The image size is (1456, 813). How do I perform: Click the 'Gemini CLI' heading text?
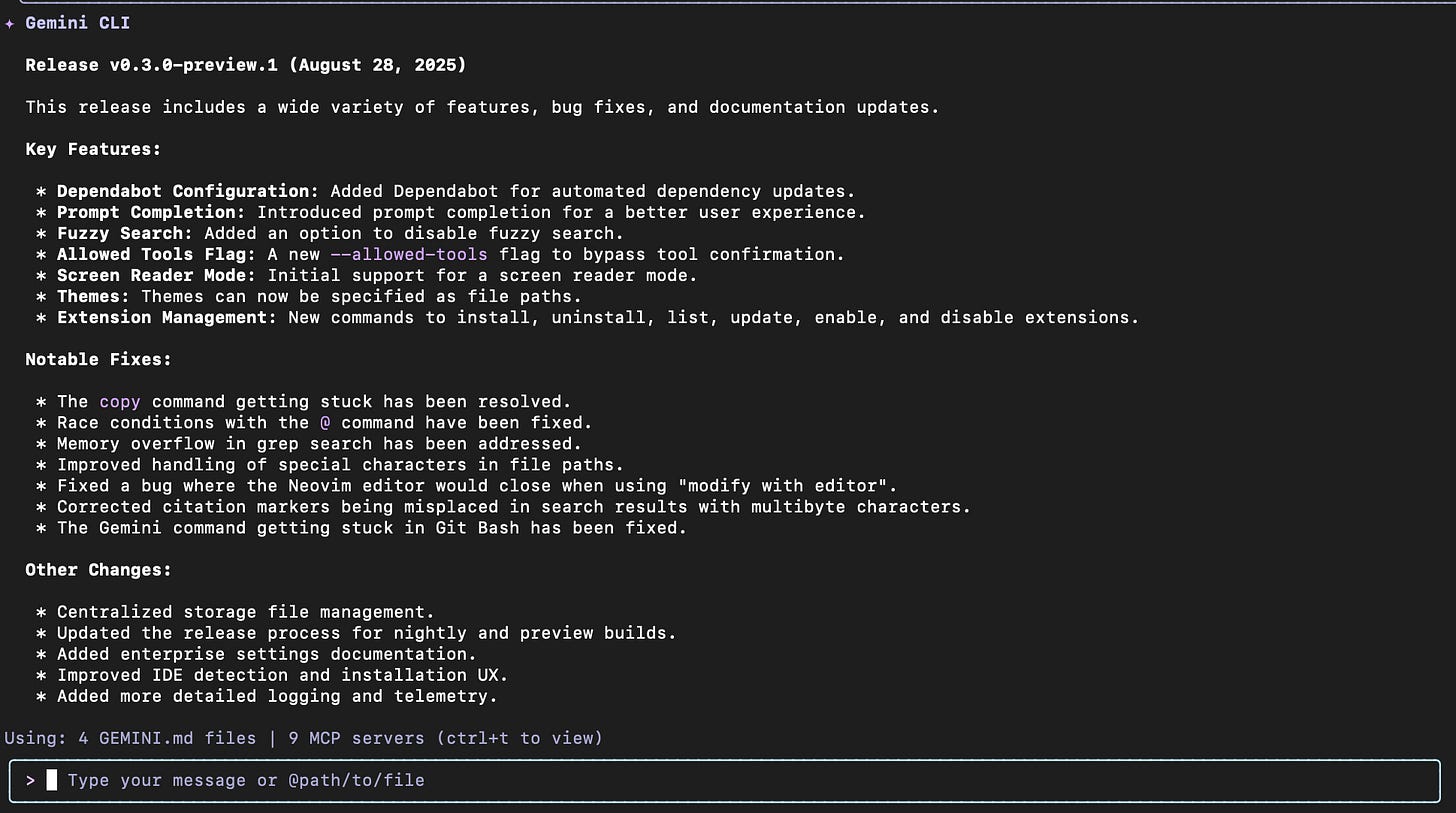pyautogui.click(x=78, y=23)
